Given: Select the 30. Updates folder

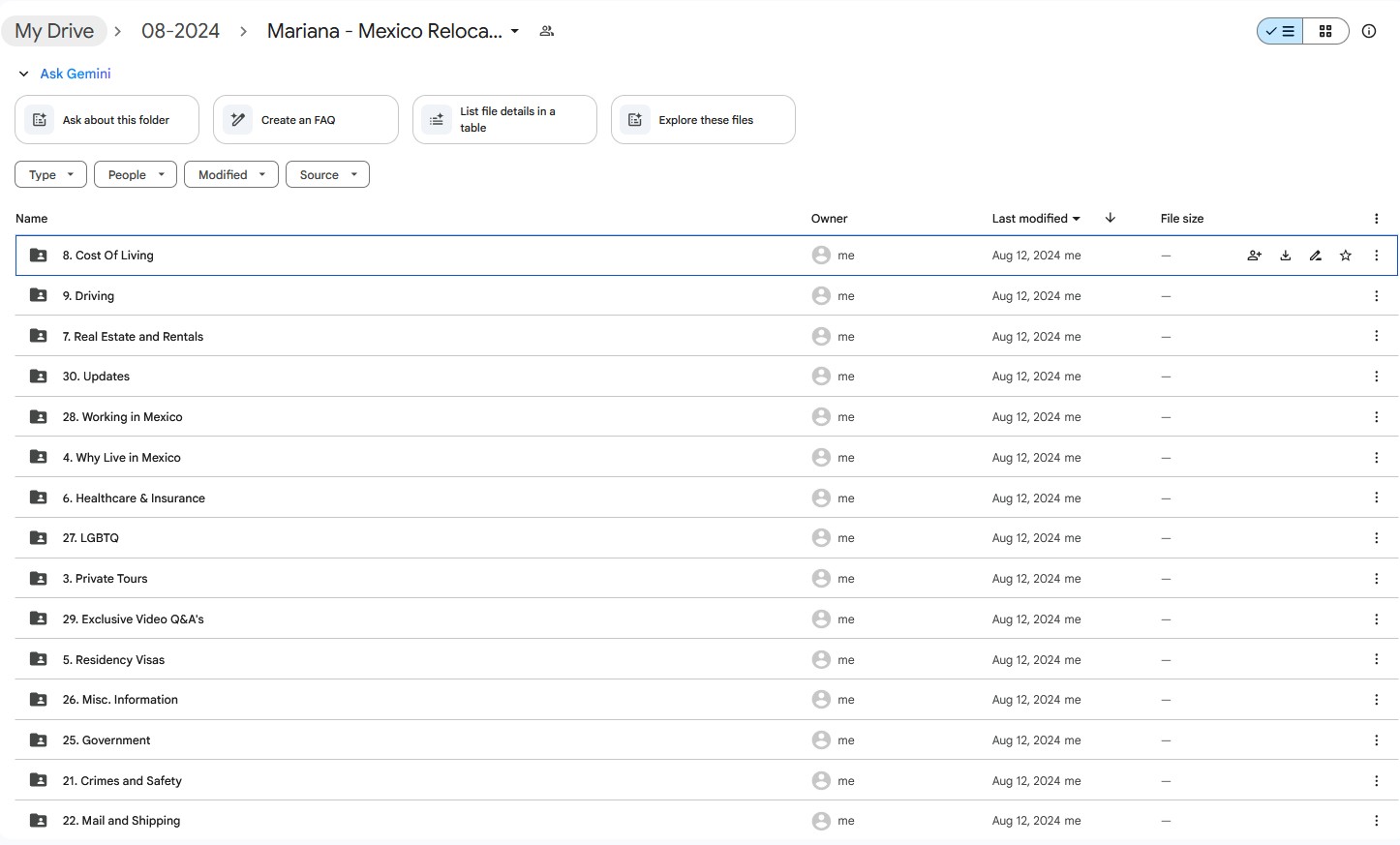Looking at the screenshot, I should click(707, 377).
